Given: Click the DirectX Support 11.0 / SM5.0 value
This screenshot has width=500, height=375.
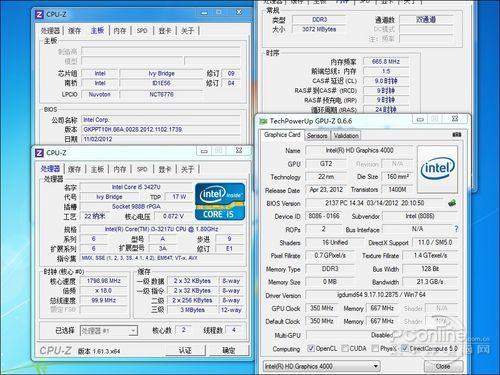Looking at the screenshot, I should coord(435,242).
